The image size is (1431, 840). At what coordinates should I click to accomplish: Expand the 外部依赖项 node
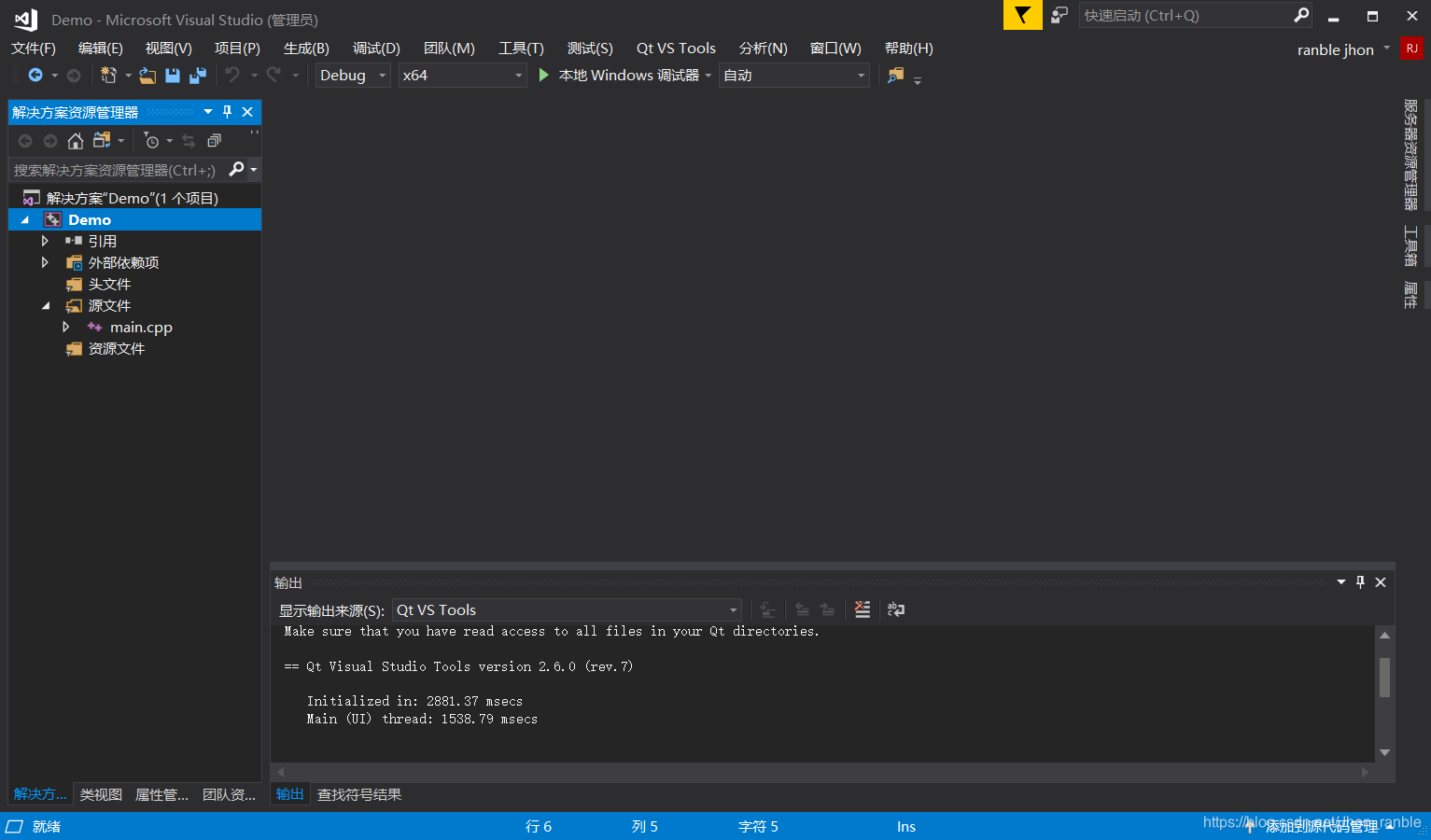45,262
